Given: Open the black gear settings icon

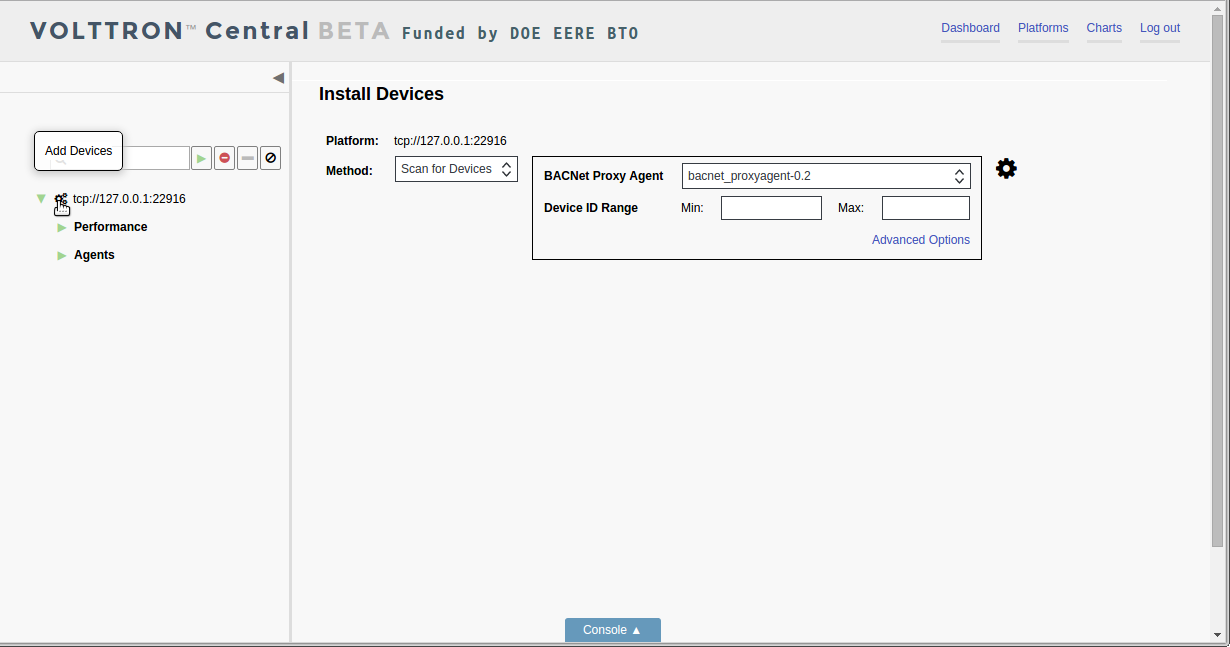Looking at the screenshot, I should tap(1007, 169).
